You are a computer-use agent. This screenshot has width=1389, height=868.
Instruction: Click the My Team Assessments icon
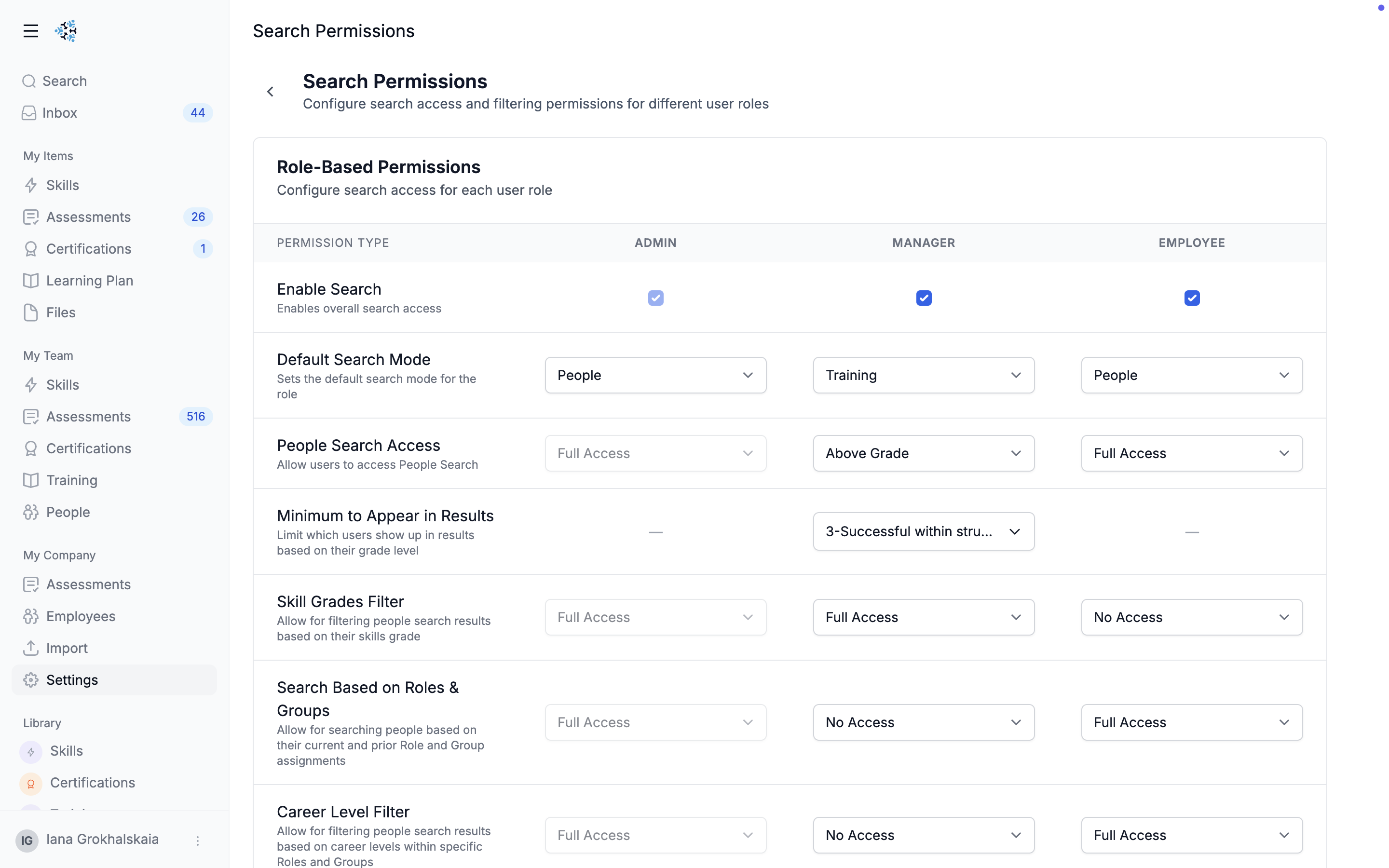[31, 416]
